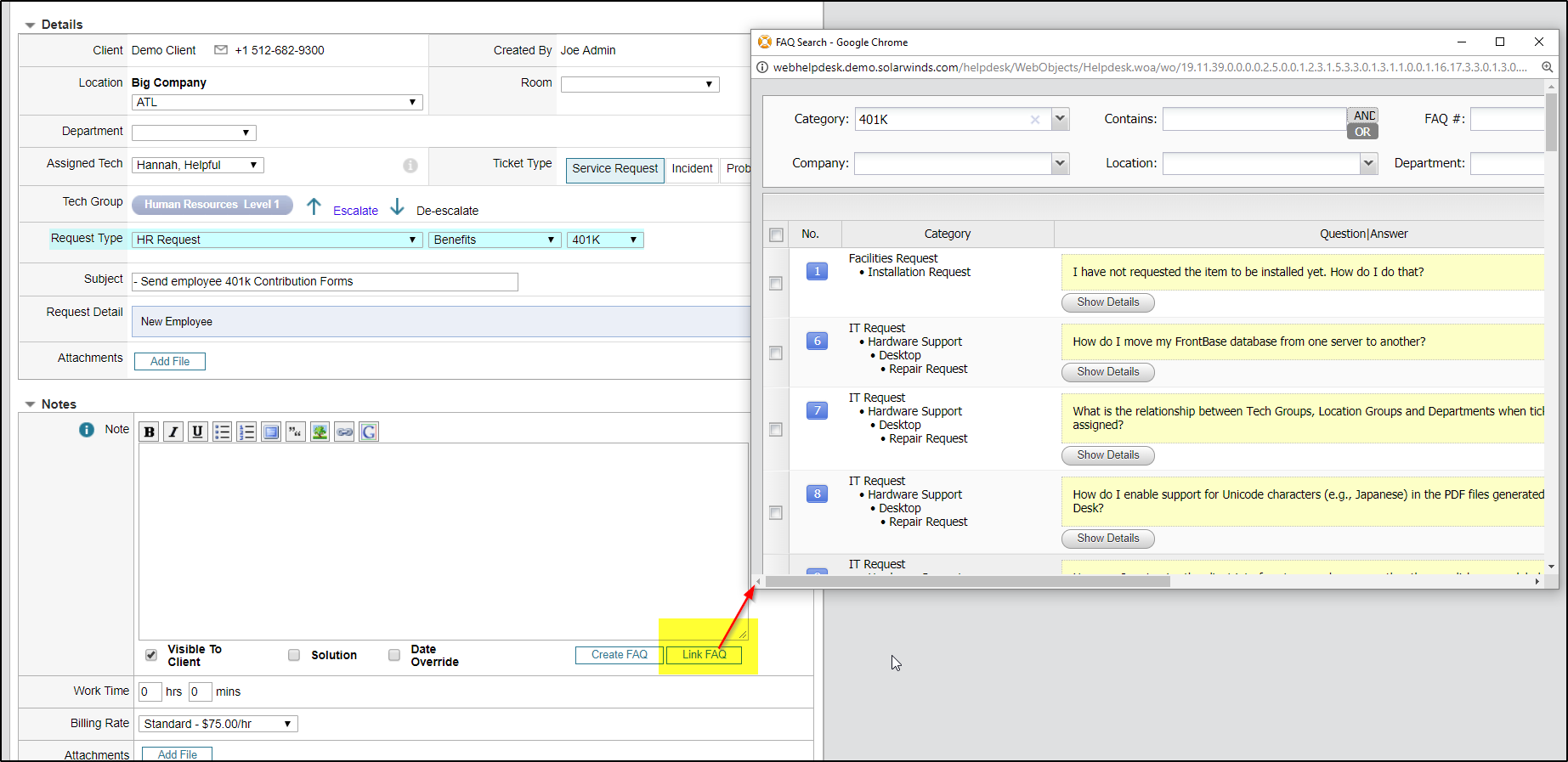1568x762 pixels.
Task: Open the Room dropdown
Action: [640, 84]
